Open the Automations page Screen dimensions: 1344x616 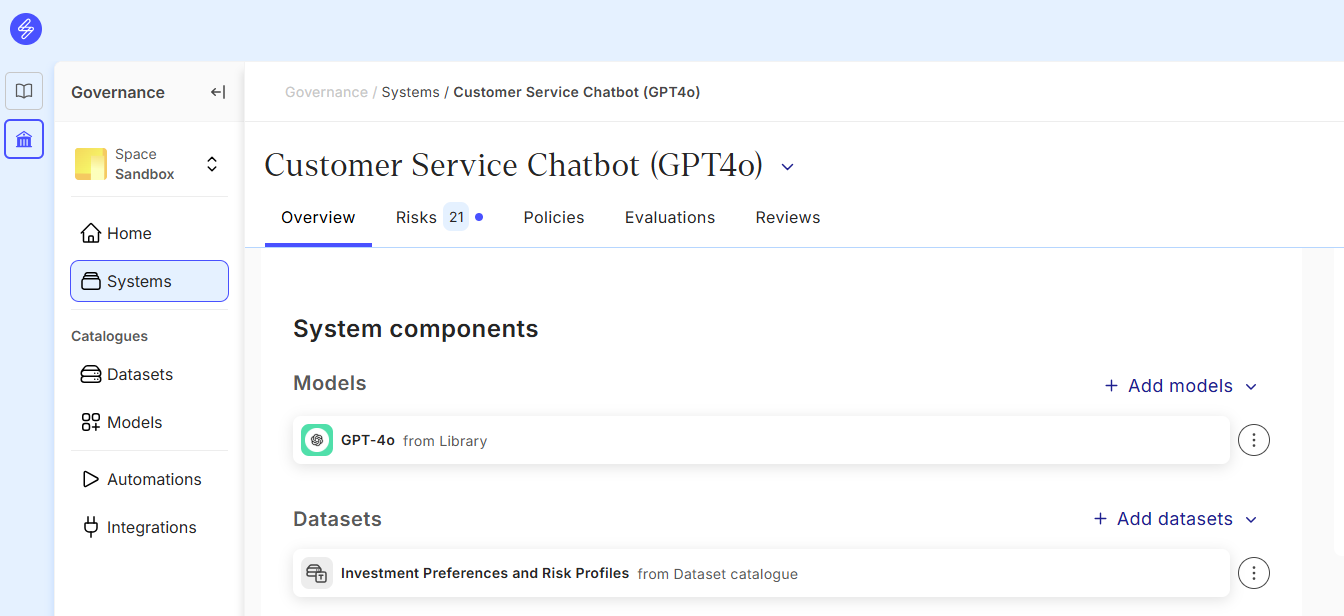pyautogui.click(x=153, y=479)
